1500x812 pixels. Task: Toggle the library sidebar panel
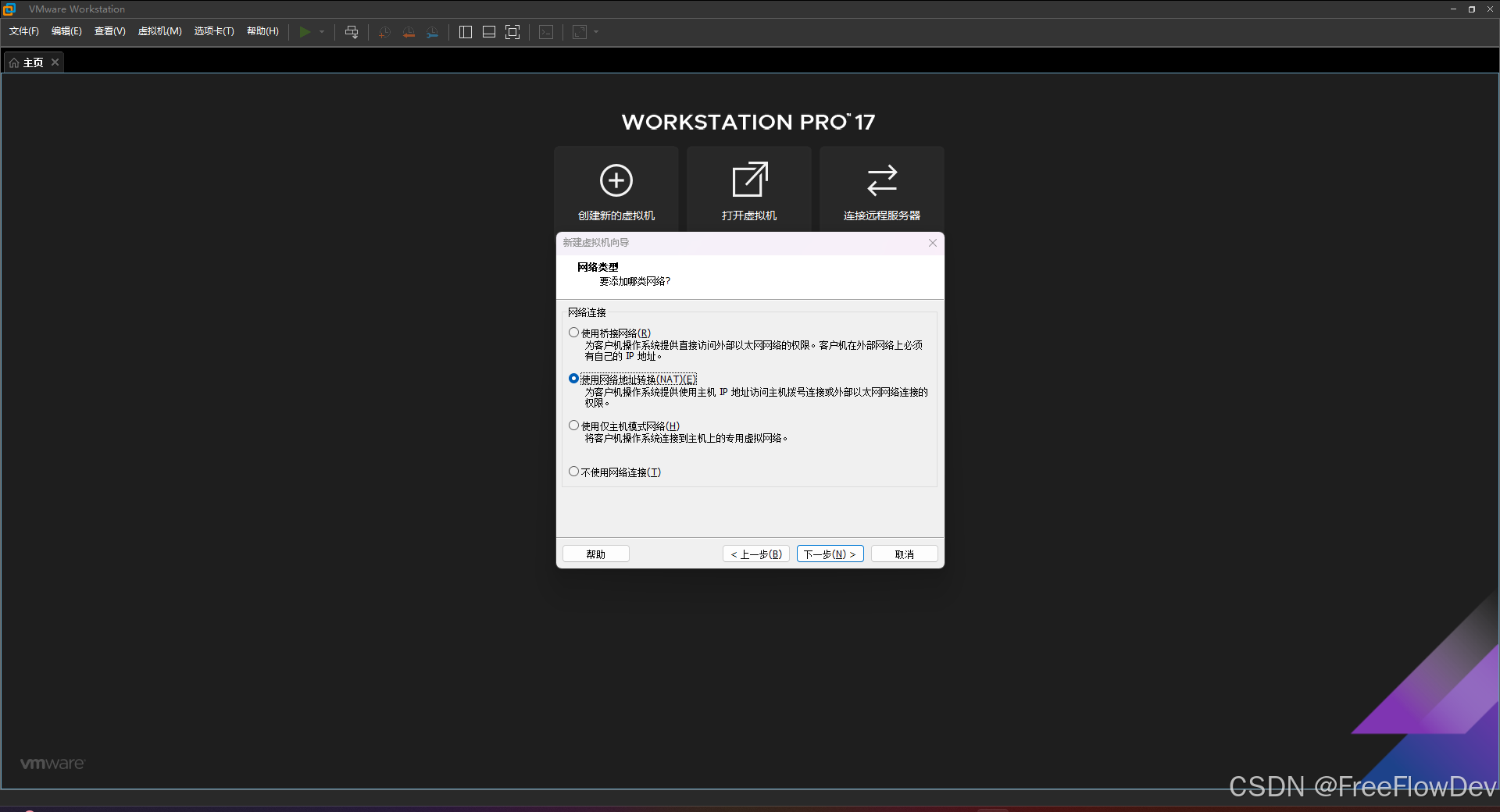click(x=465, y=32)
